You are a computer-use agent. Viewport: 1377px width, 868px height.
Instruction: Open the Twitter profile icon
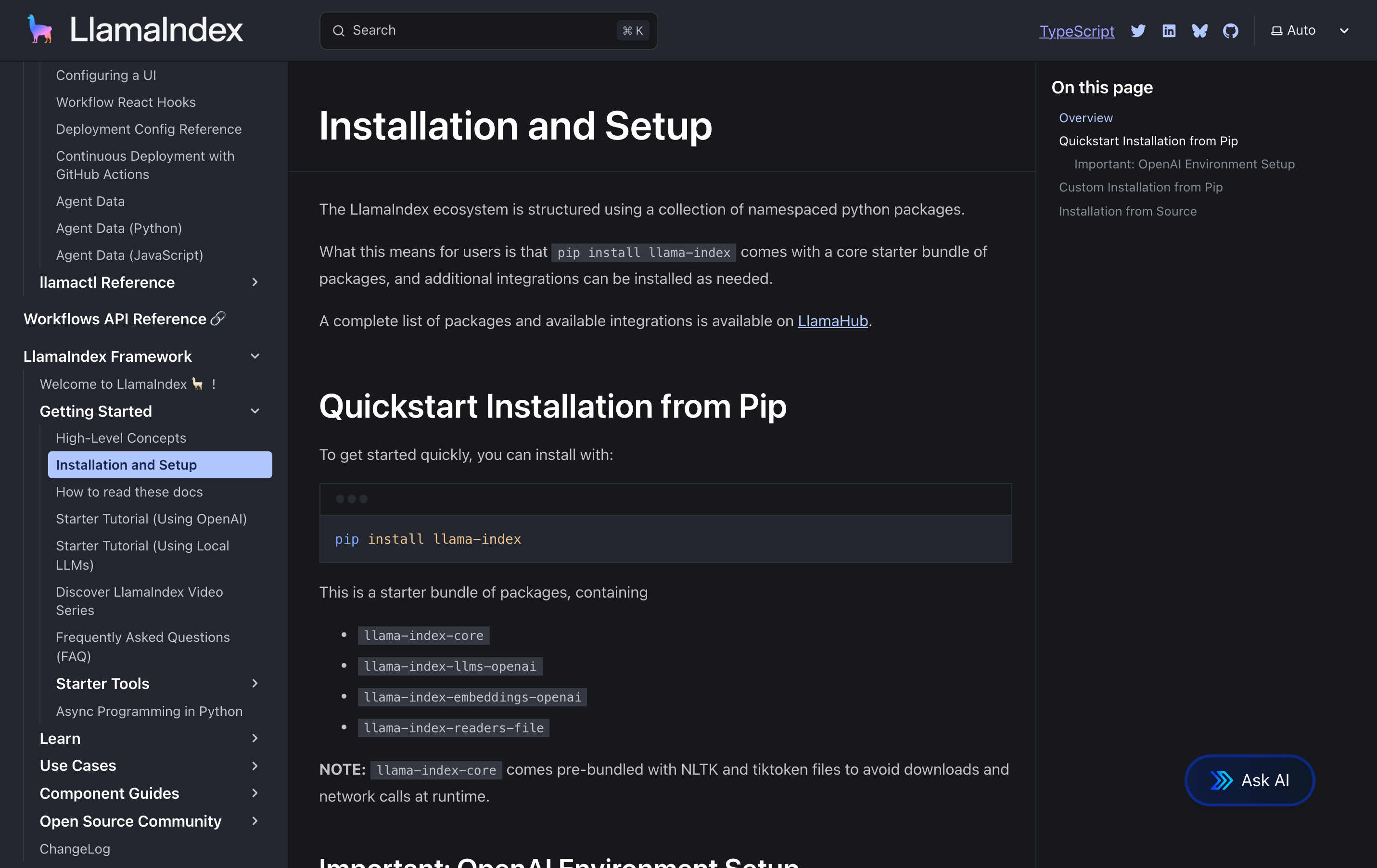pos(1138,30)
